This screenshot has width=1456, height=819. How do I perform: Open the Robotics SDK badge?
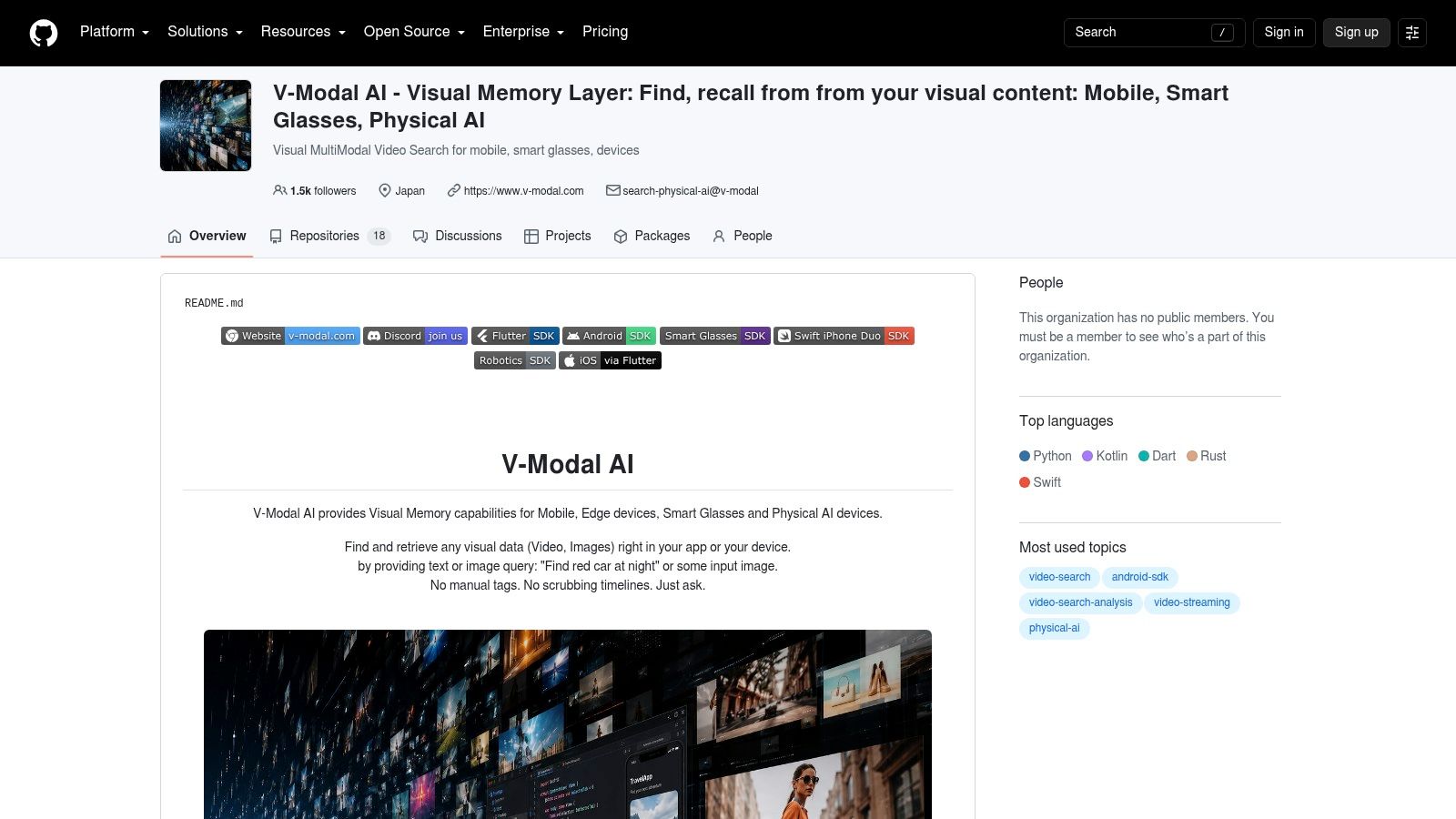(515, 360)
